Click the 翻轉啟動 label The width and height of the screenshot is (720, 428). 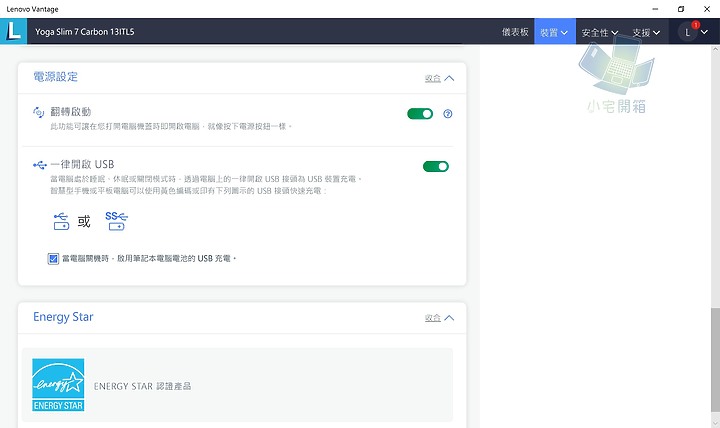click(x=71, y=112)
